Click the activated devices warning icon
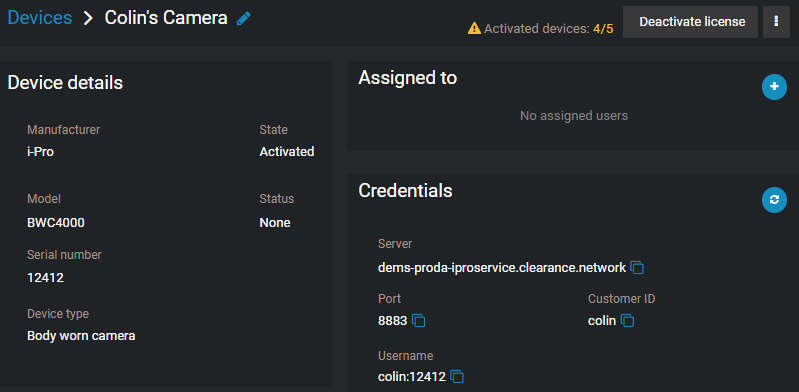This screenshot has width=799, height=392. tap(474, 29)
